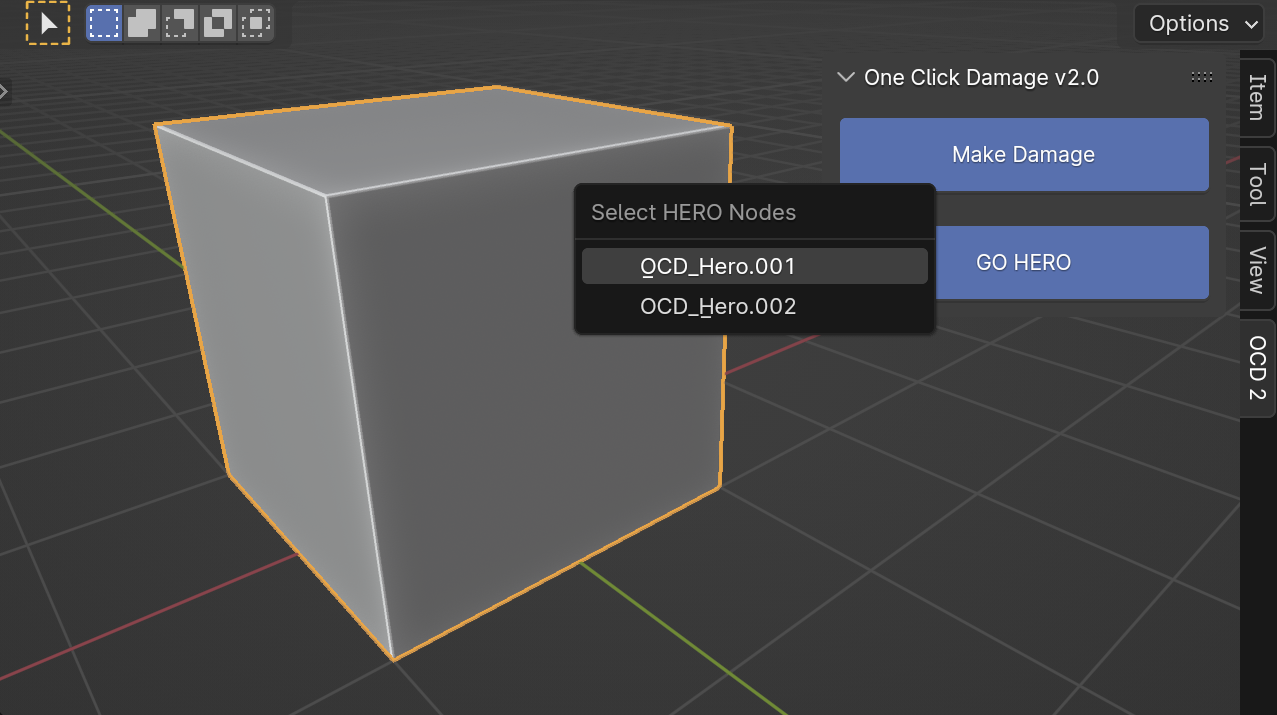Set selection mode to new selection

[104, 23]
